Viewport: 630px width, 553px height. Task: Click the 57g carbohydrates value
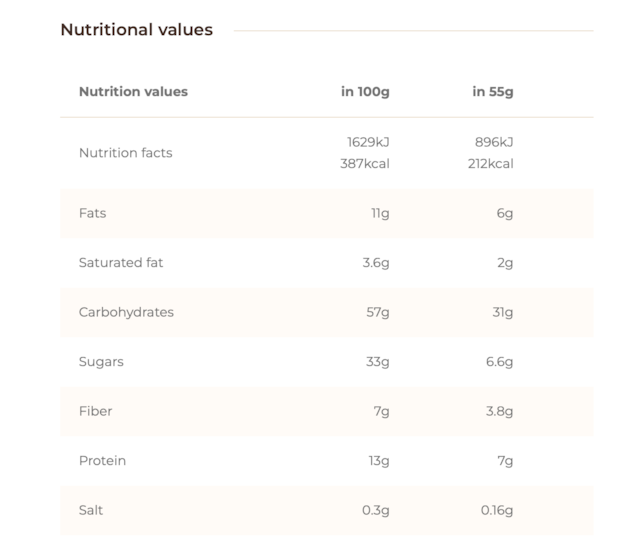[x=378, y=312]
